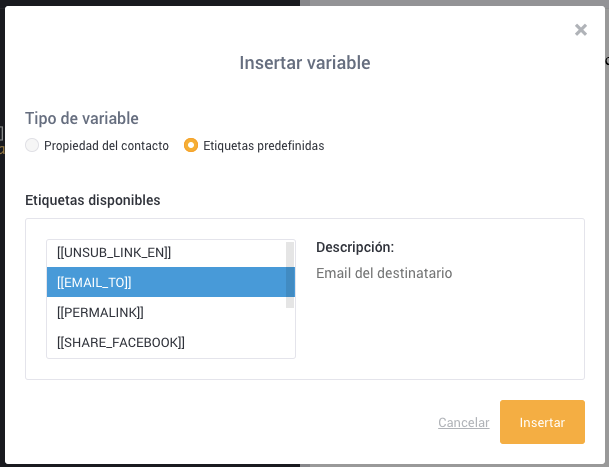Click scrollbar track below the thumb
The width and height of the screenshot is (609, 467).
[x=290, y=332]
